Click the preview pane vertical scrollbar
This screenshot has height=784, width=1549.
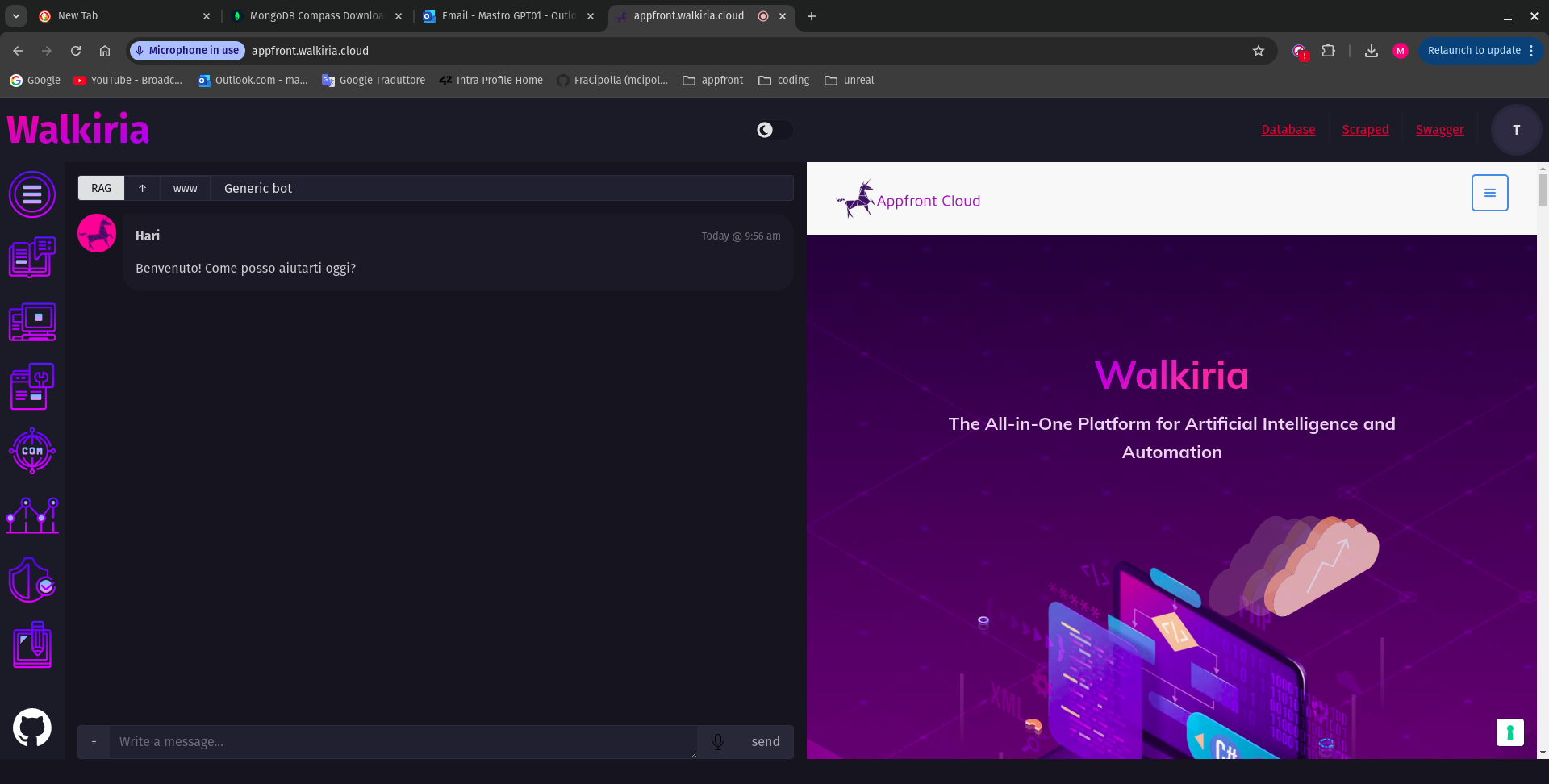click(1543, 190)
